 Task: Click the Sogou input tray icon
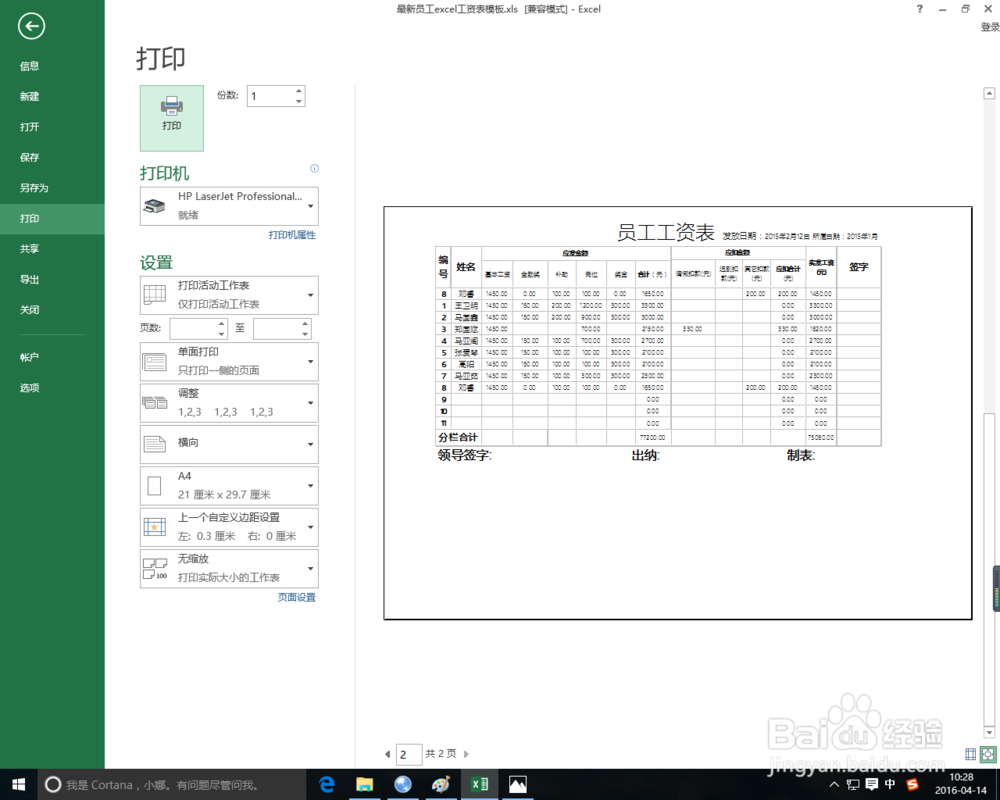[x=913, y=784]
